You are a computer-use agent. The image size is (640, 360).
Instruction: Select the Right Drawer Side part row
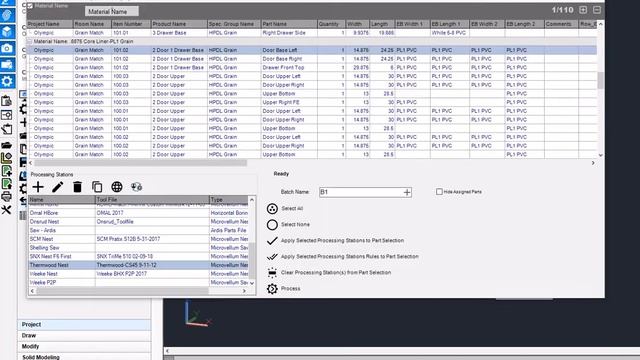(x=312, y=33)
